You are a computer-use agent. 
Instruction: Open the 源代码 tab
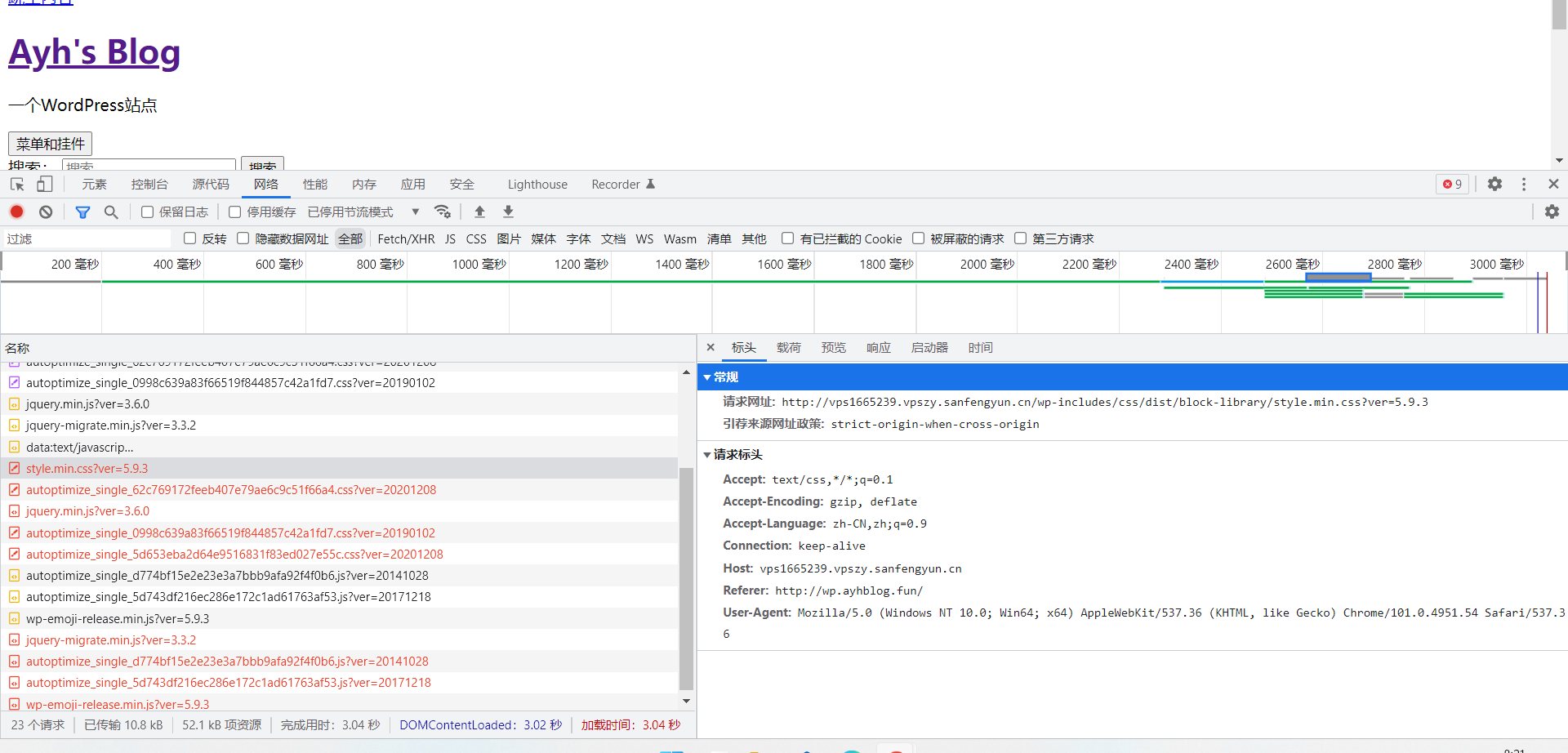[211, 185]
